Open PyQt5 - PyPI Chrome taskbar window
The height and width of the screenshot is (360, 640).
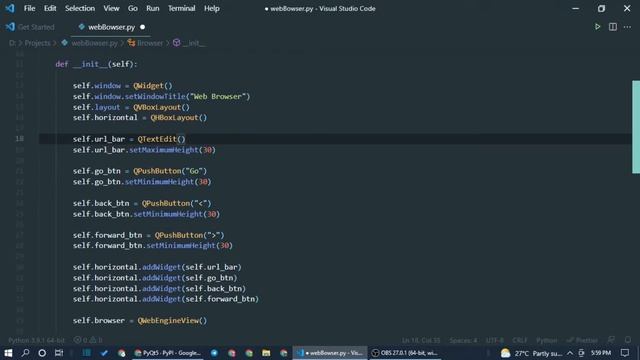[167, 353]
